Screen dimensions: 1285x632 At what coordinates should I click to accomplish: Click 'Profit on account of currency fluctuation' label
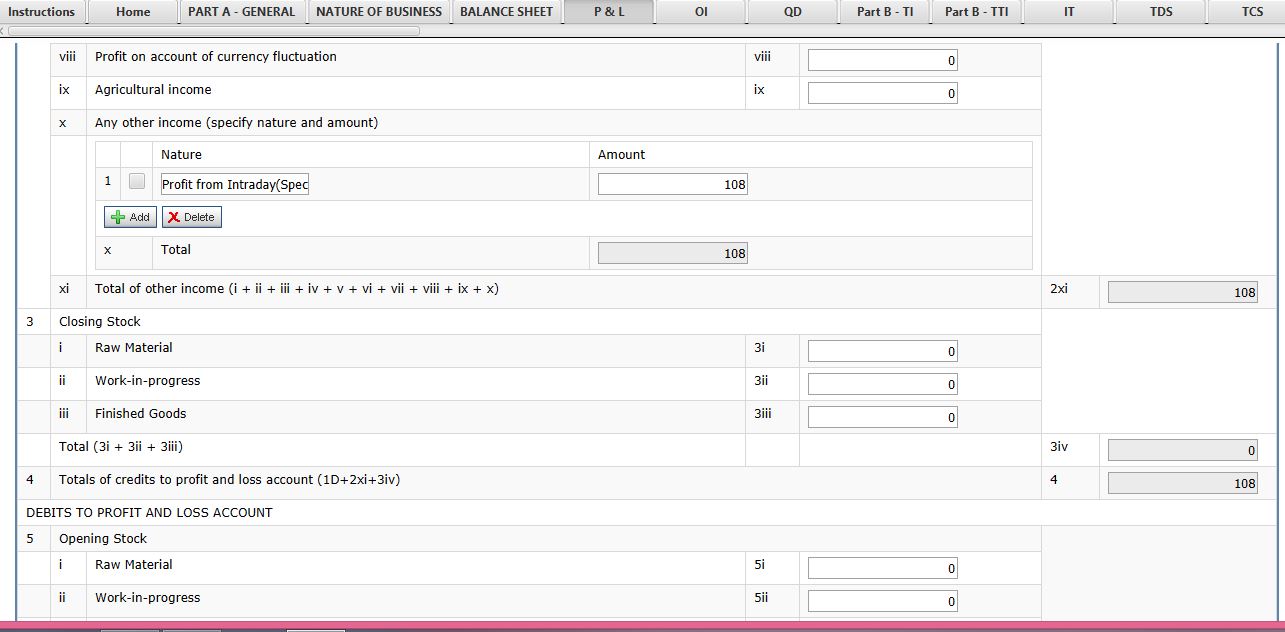click(x=215, y=56)
